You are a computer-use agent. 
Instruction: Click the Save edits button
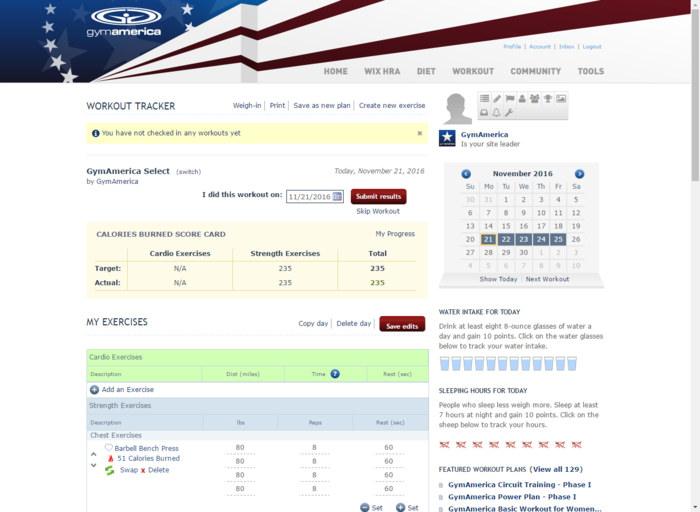[x=402, y=325]
